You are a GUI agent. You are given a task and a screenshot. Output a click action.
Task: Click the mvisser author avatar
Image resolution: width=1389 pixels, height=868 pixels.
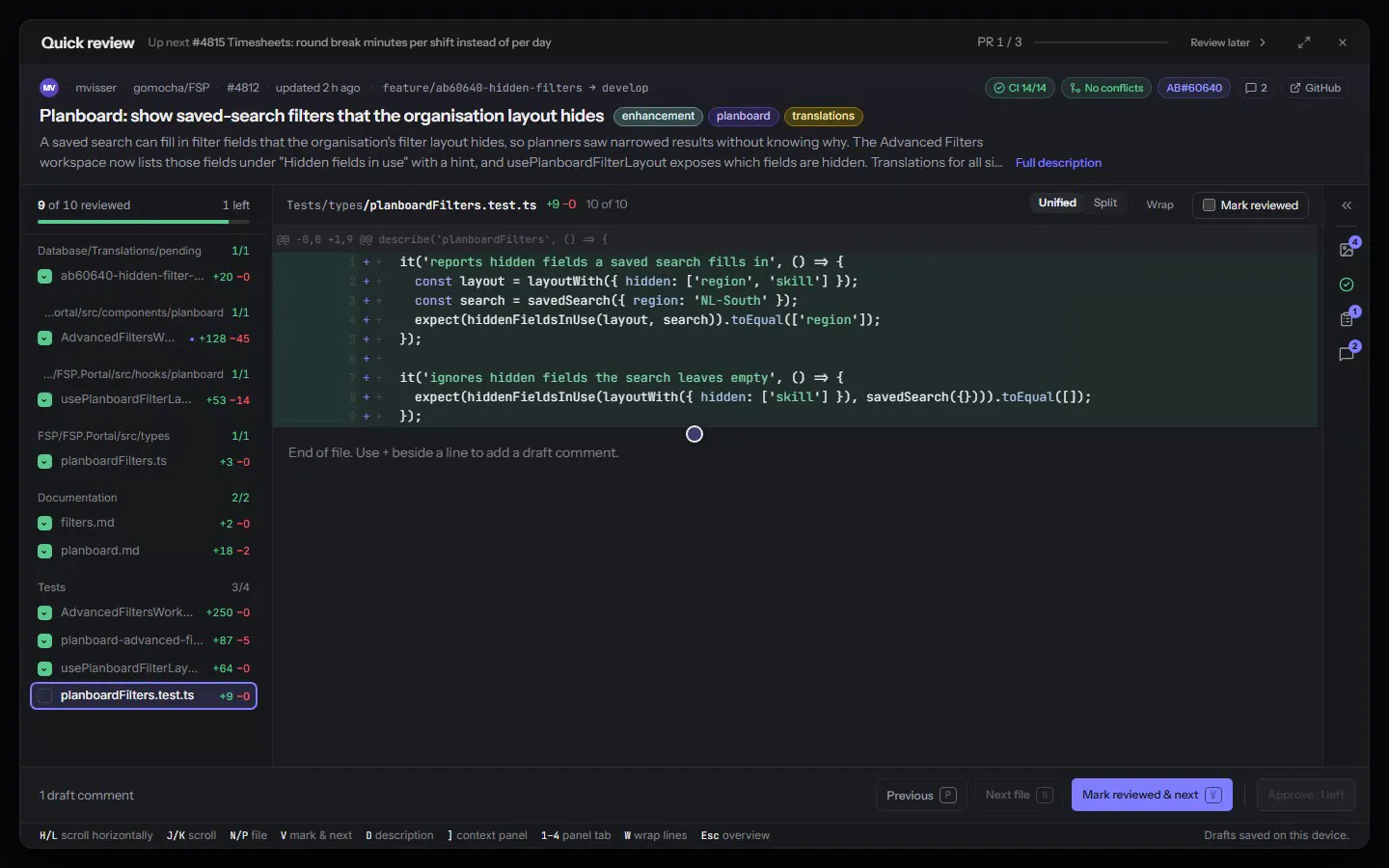tap(49, 88)
